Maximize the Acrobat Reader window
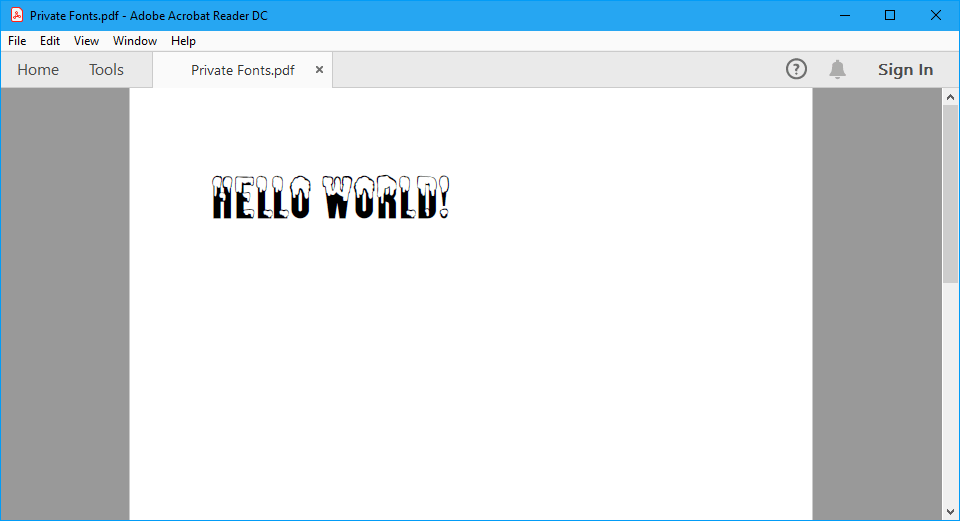Image resolution: width=960 pixels, height=521 pixels. [890, 15]
